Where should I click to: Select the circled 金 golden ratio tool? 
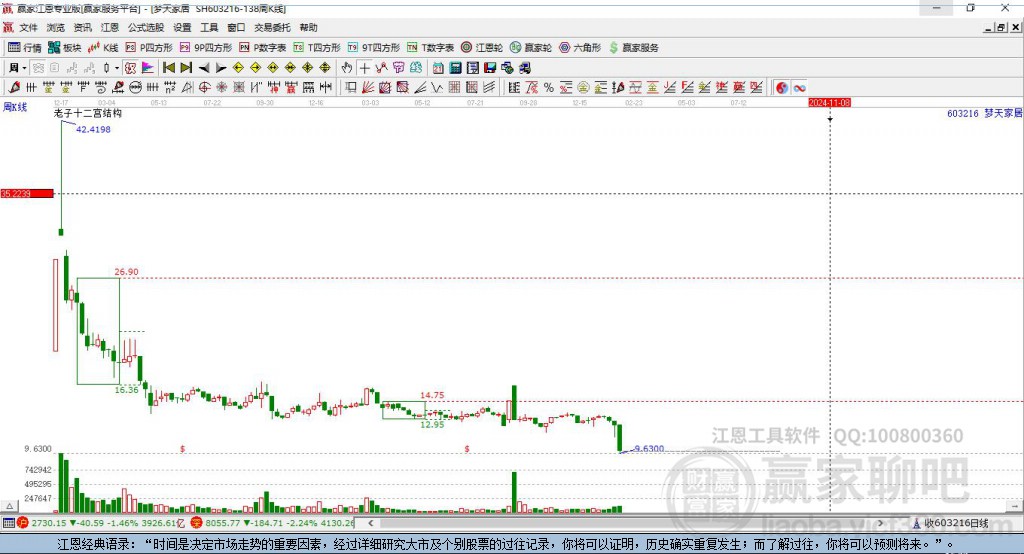tap(583, 88)
